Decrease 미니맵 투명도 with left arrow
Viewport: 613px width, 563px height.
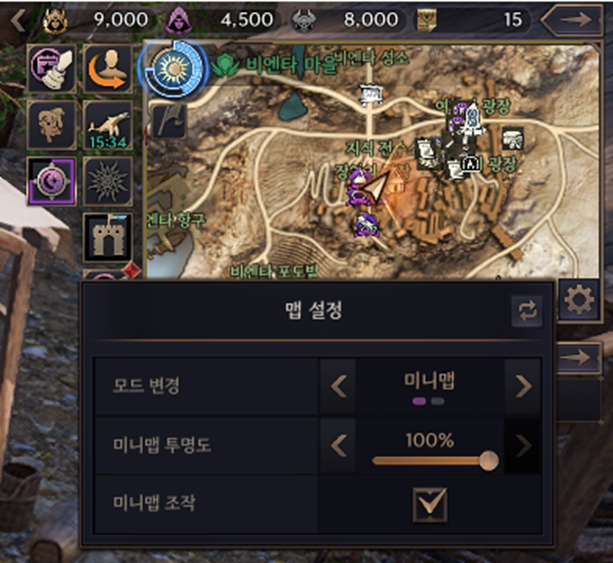338,446
